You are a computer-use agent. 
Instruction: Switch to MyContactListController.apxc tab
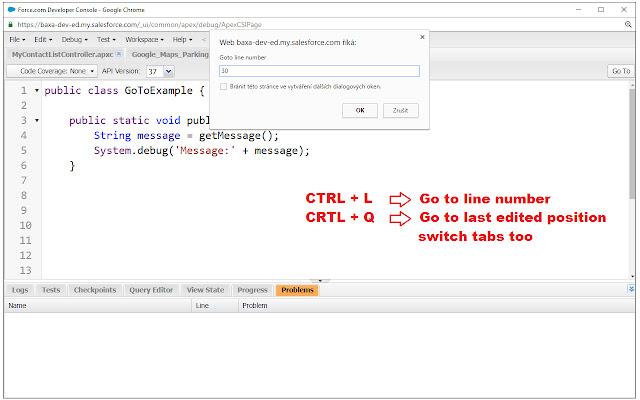click(x=62, y=54)
